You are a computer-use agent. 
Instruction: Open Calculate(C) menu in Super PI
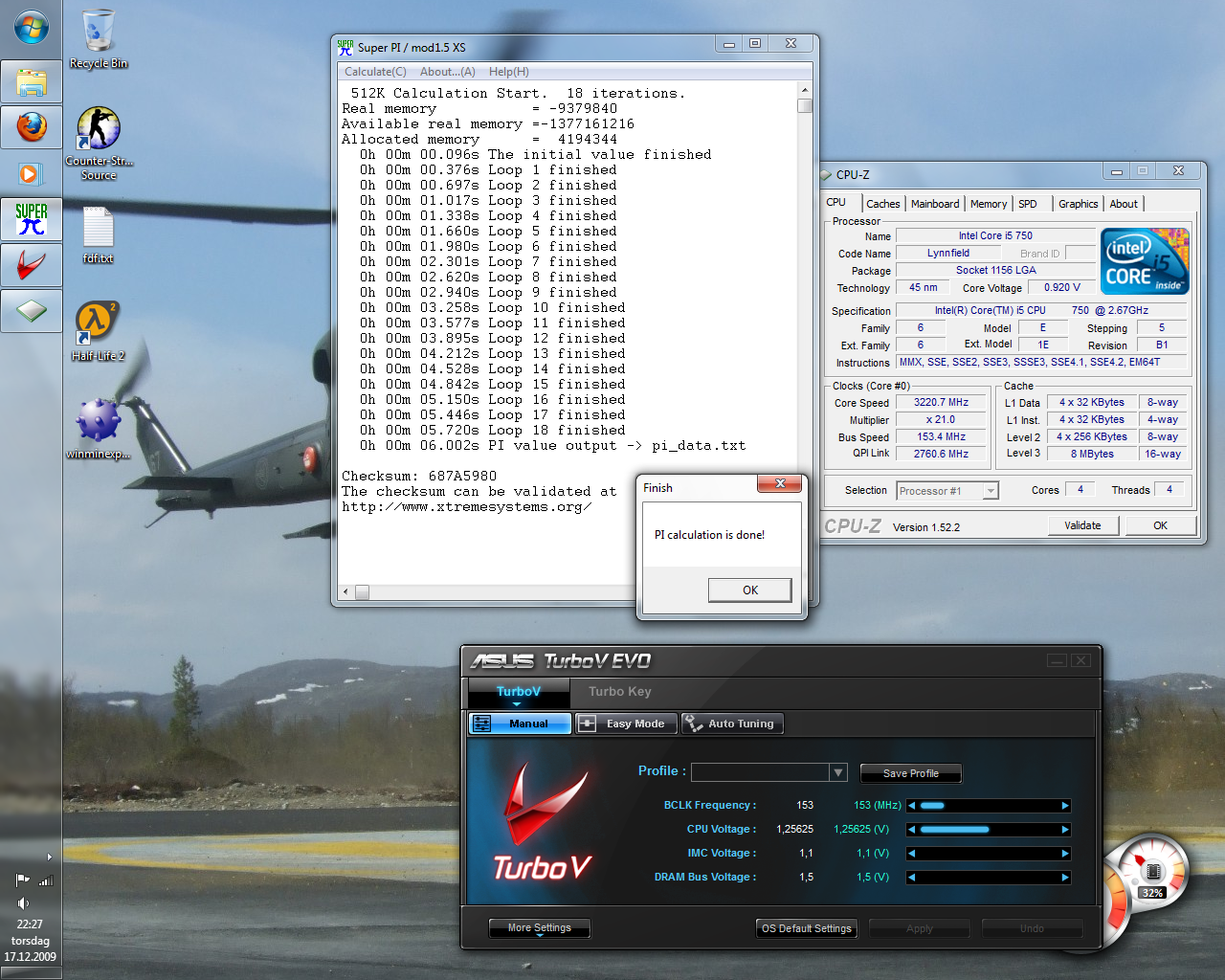click(375, 72)
